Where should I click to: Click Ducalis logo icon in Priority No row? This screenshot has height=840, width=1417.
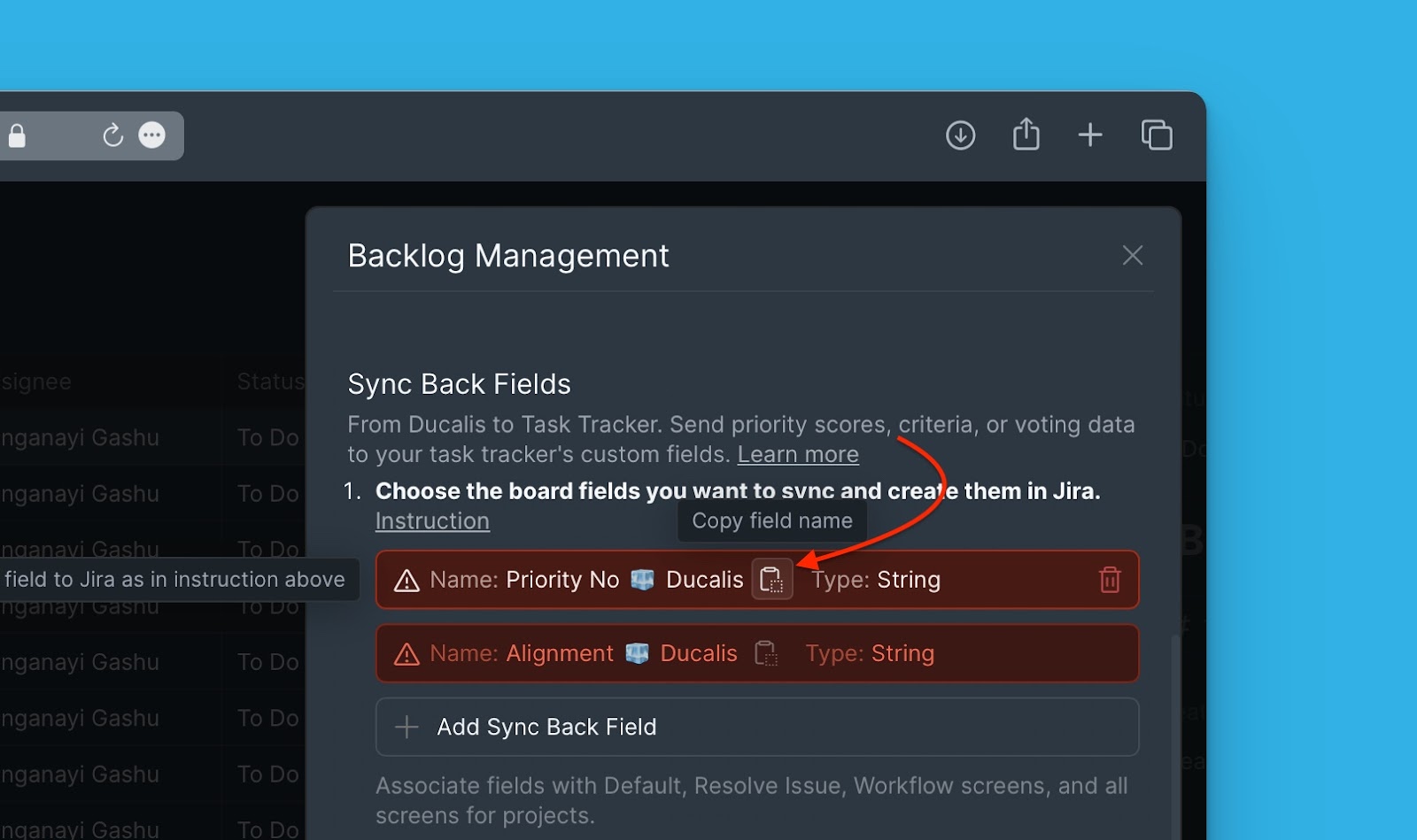coord(642,580)
